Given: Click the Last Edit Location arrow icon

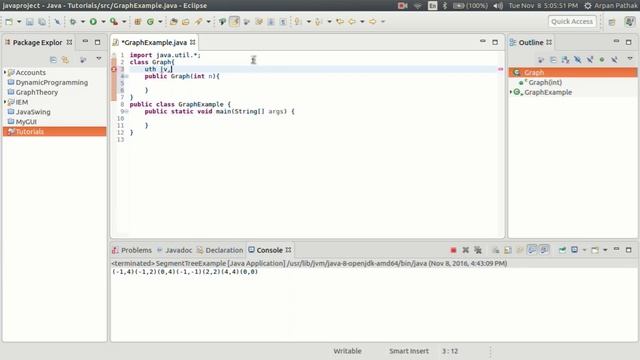Looking at the screenshot, I should click(x=340, y=22).
